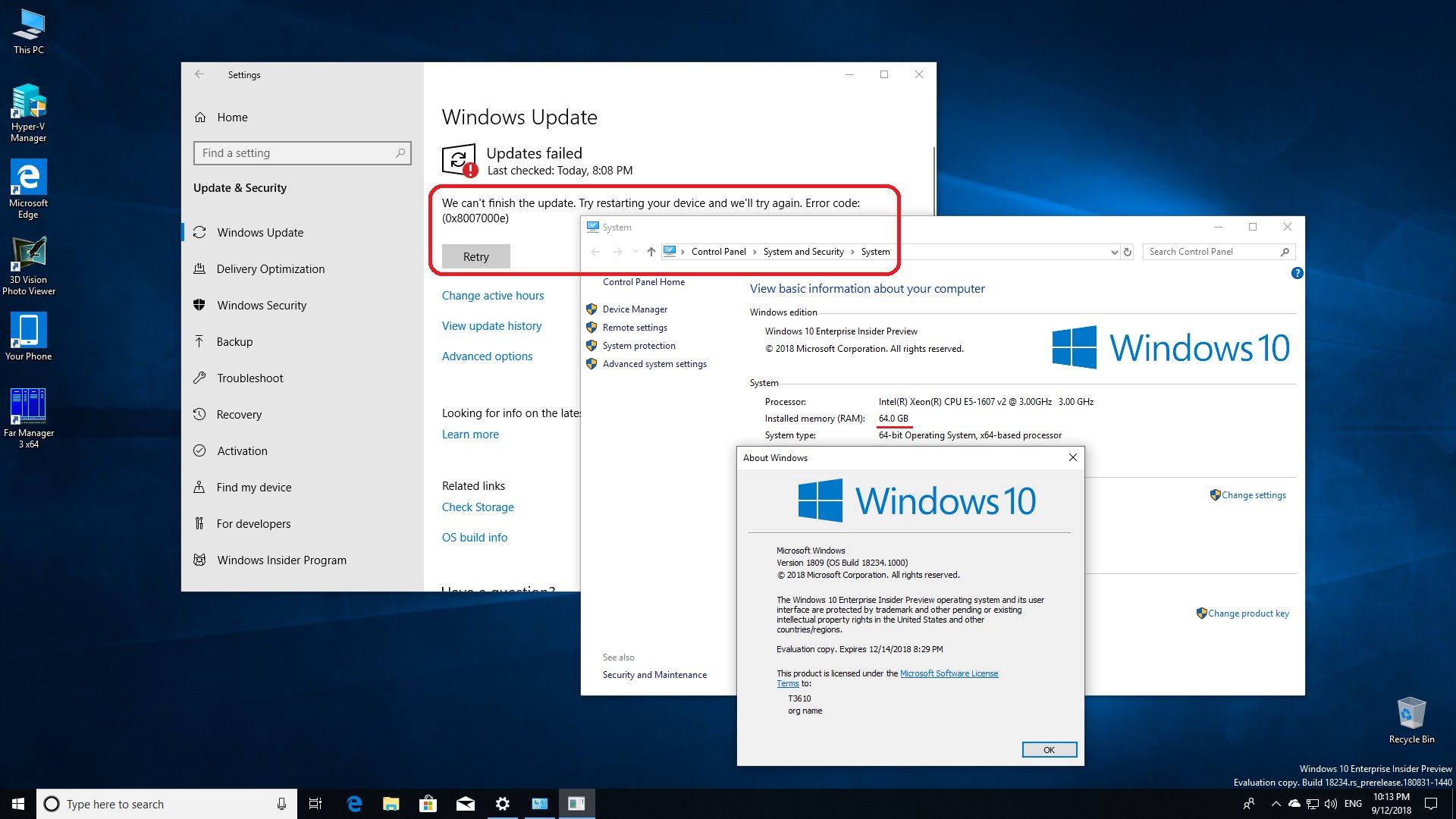Open network tray icon
This screenshot has width=1456, height=819.
(1312, 804)
